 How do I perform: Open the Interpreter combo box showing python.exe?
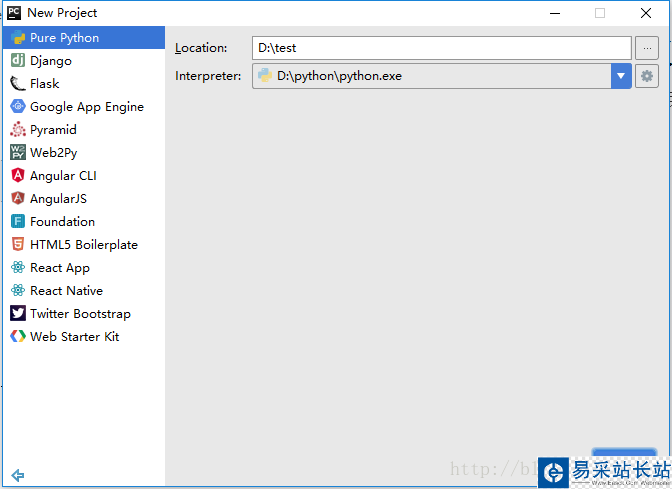pyautogui.click(x=432, y=76)
